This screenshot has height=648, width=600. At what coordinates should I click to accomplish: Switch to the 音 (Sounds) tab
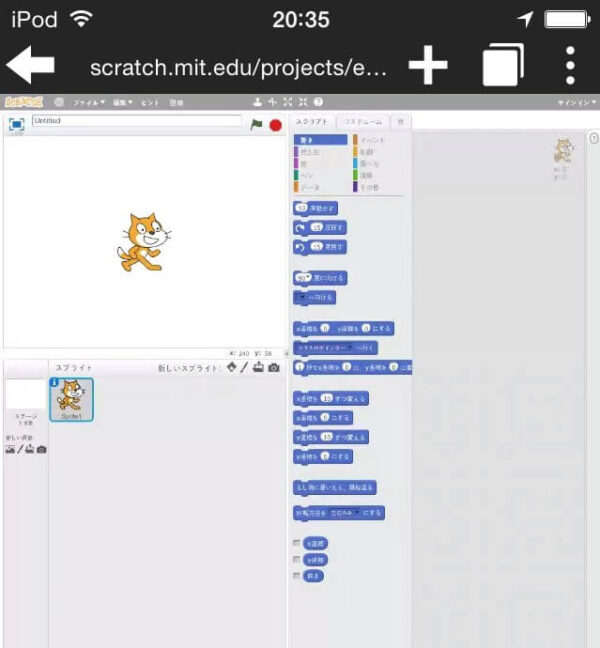[400, 122]
